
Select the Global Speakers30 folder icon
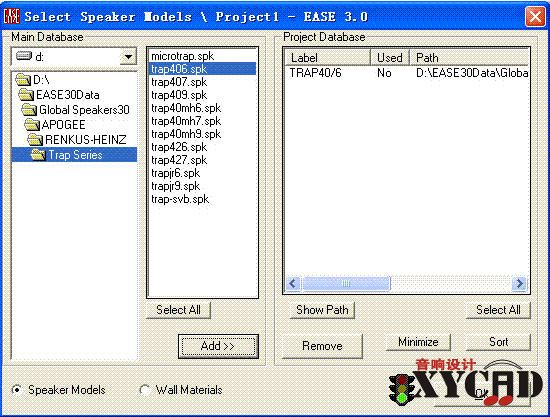(x=29, y=110)
